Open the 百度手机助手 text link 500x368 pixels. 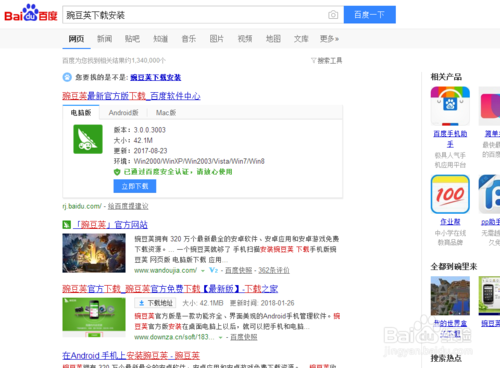[450, 139]
